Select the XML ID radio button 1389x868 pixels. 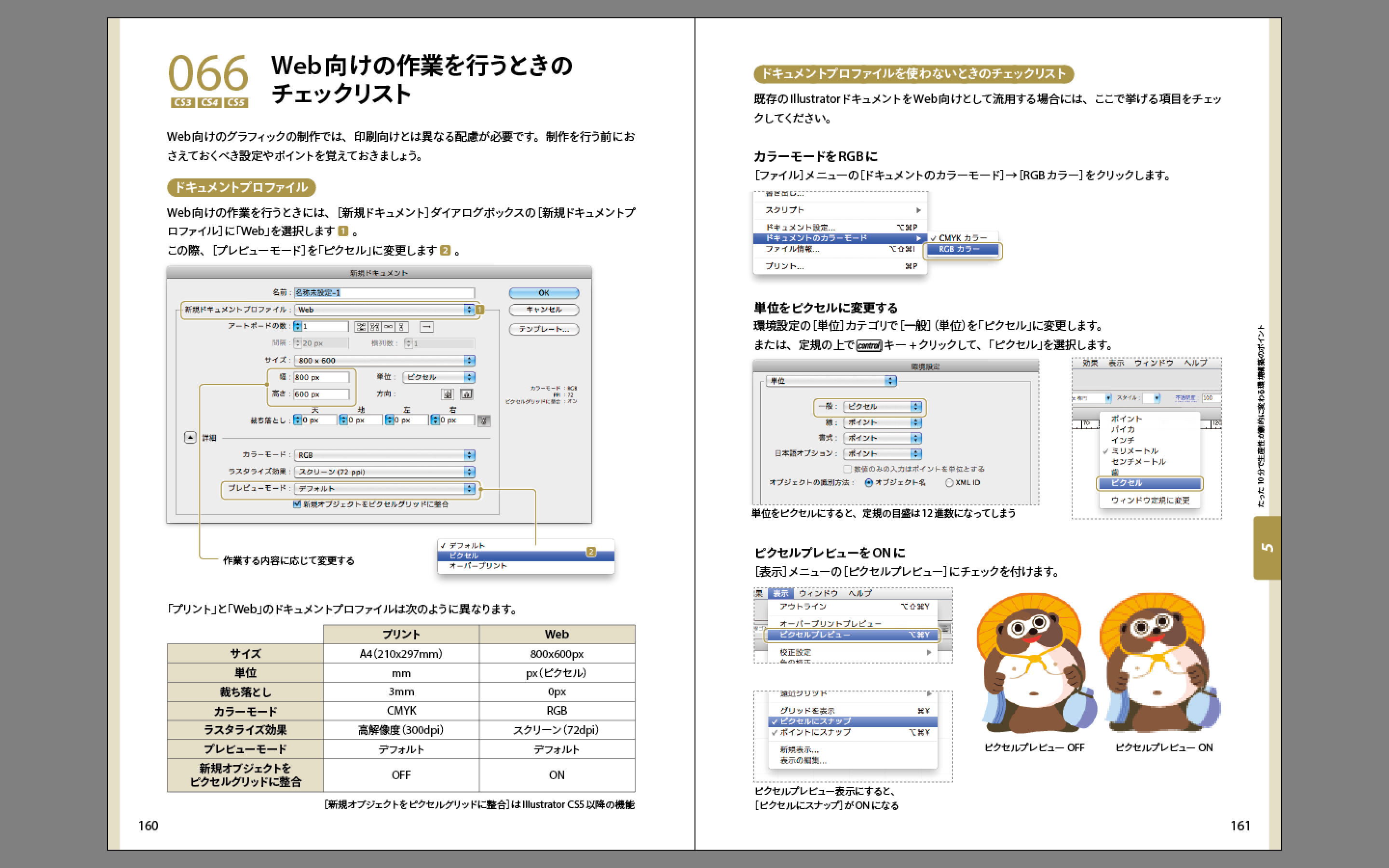[949, 483]
